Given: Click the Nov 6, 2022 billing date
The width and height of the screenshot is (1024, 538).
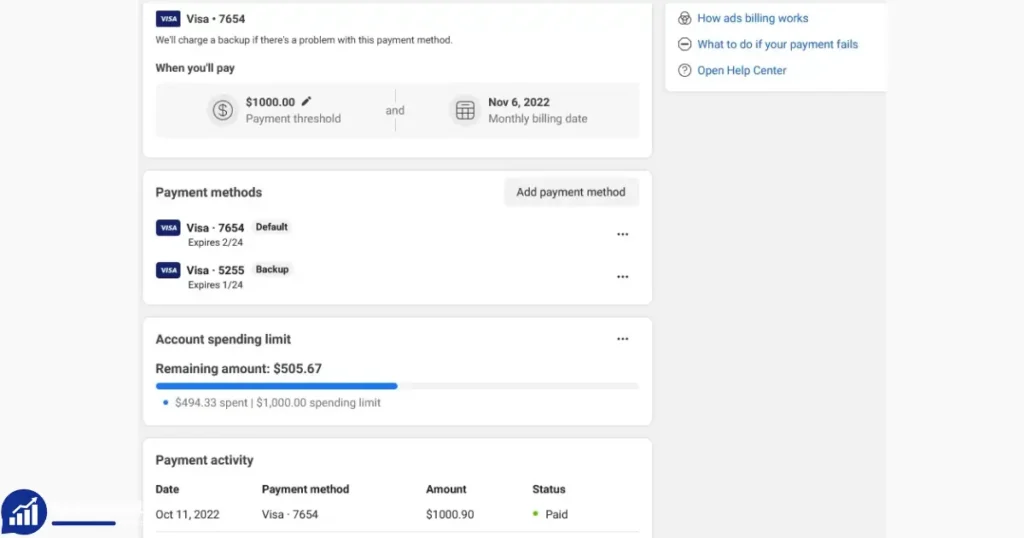Looking at the screenshot, I should pyautogui.click(x=519, y=102).
